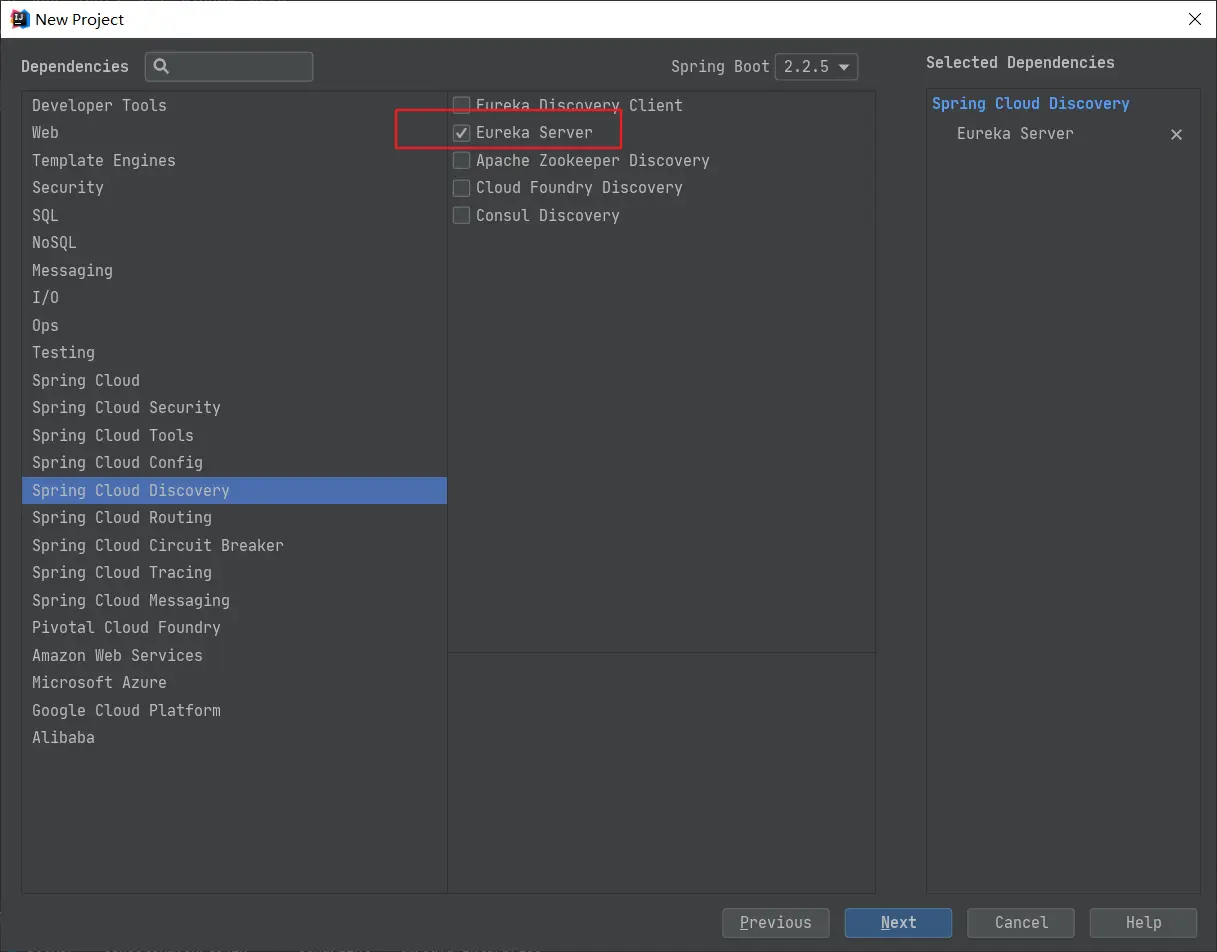Screen dimensions: 1217x952
Task: Open the Spring Cloud category
Action: coord(234,380)
